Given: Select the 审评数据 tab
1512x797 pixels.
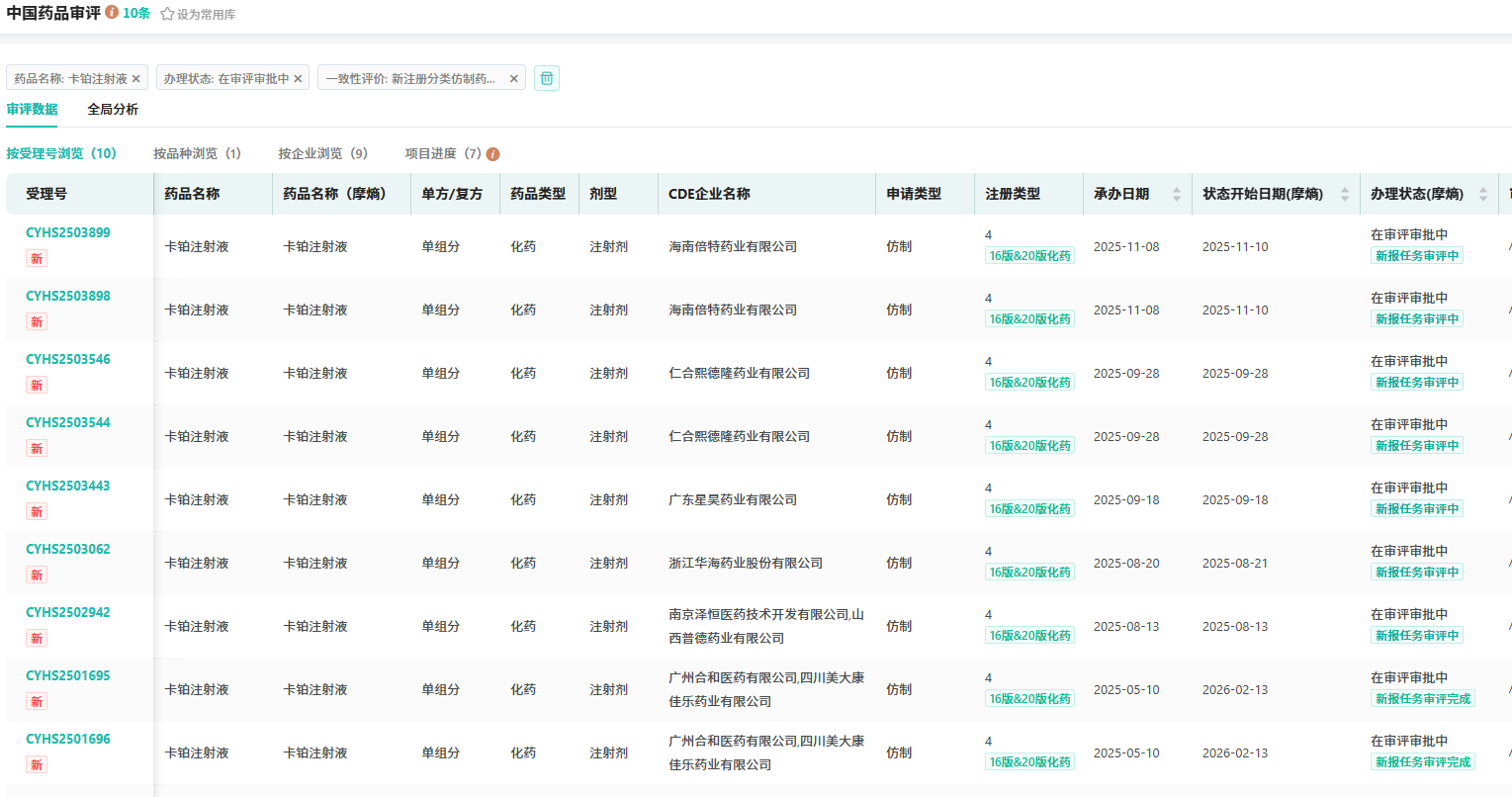Looking at the screenshot, I should point(32,110).
